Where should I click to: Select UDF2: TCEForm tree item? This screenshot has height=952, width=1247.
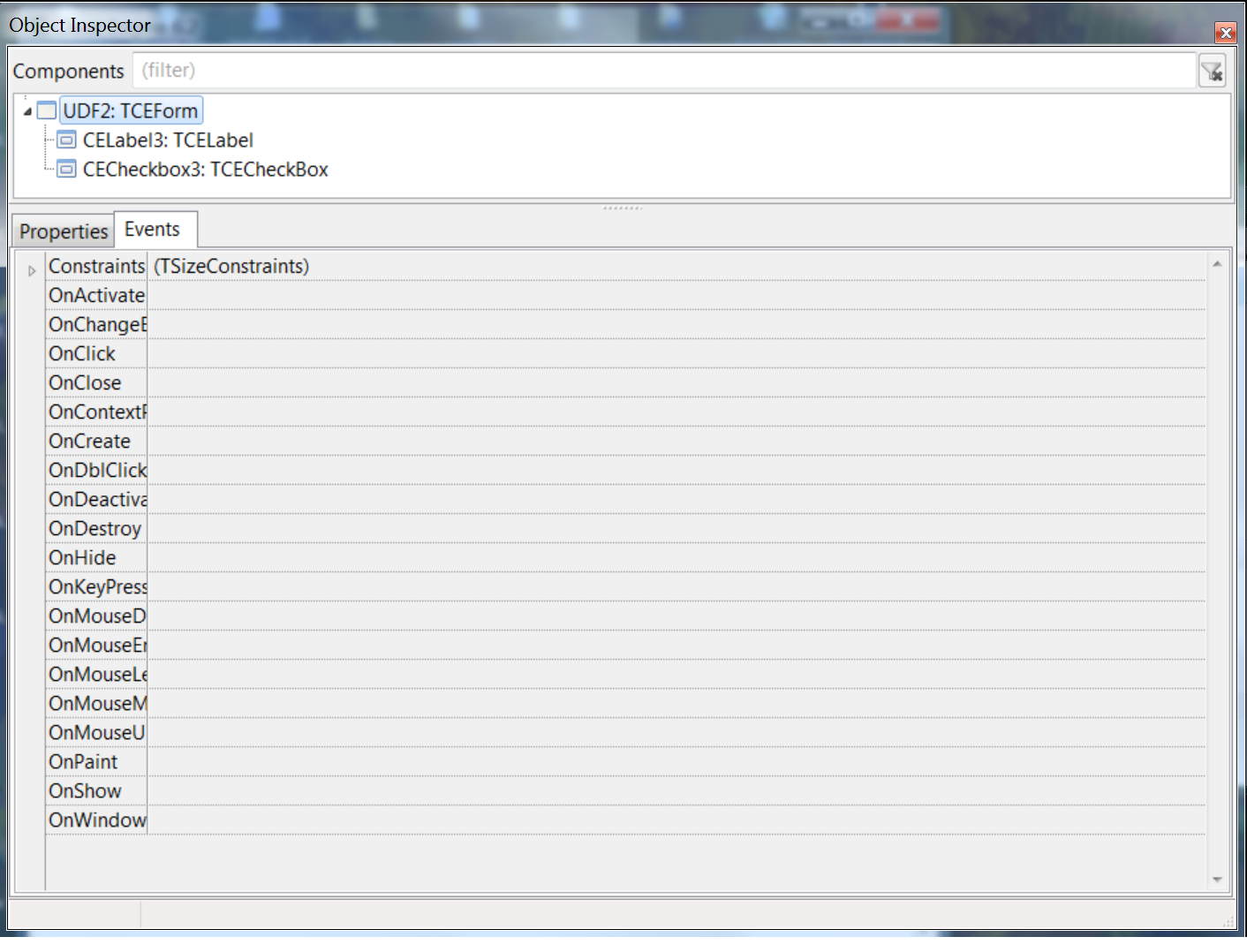pos(131,110)
